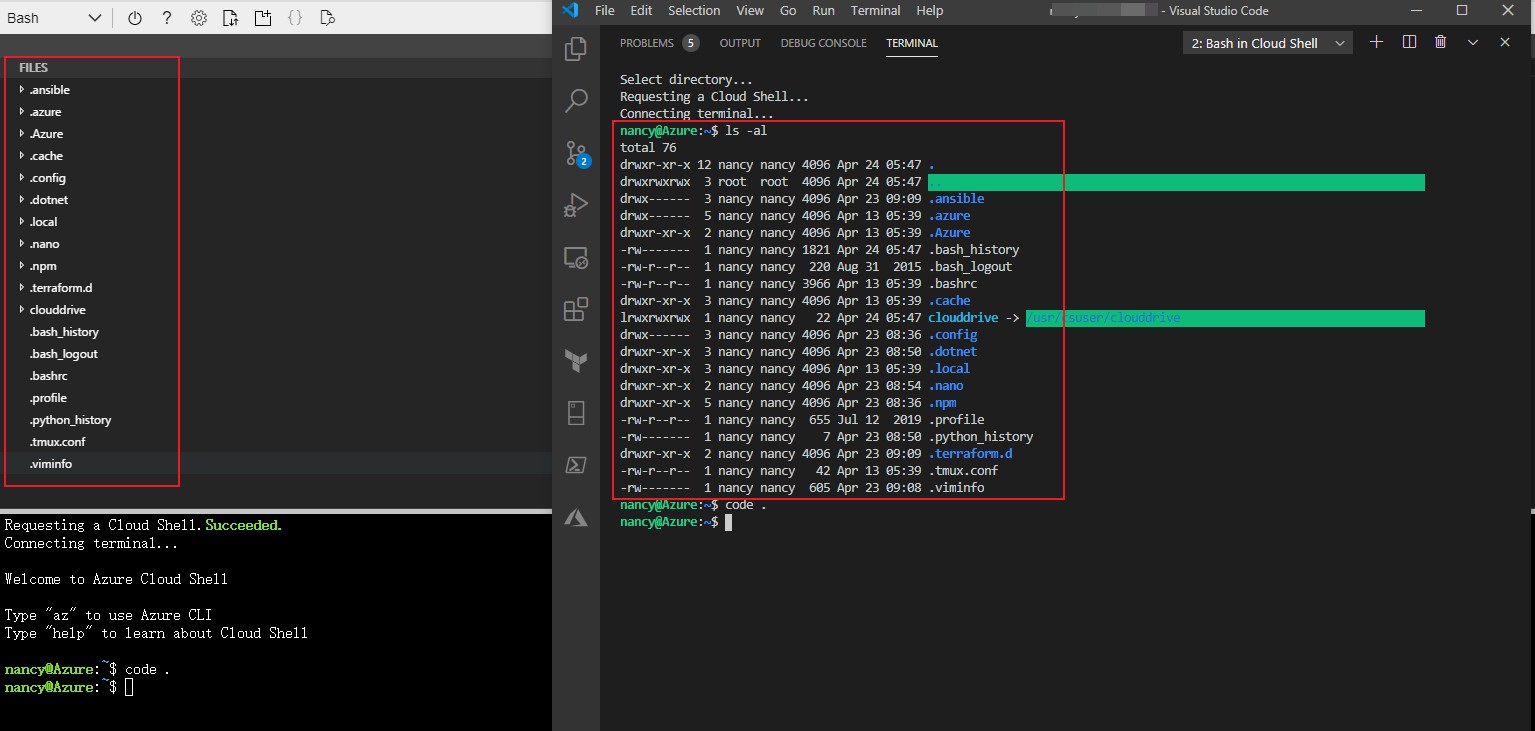Viewport: 1535px width, 731px height.
Task: Restart Cloud Shell with the power icon
Action: pos(135,18)
